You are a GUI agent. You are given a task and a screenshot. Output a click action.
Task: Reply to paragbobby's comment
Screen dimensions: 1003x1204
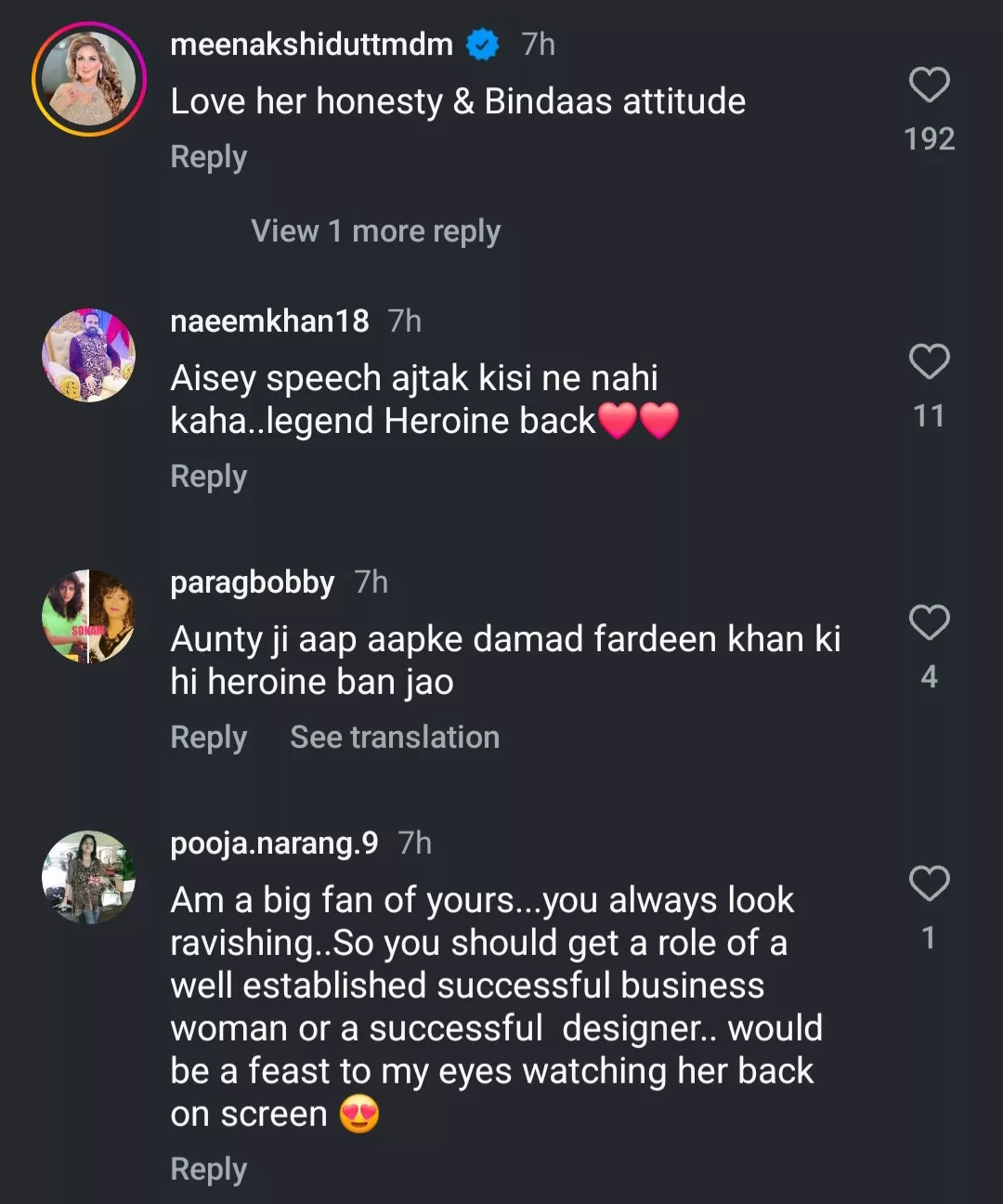pos(208,738)
